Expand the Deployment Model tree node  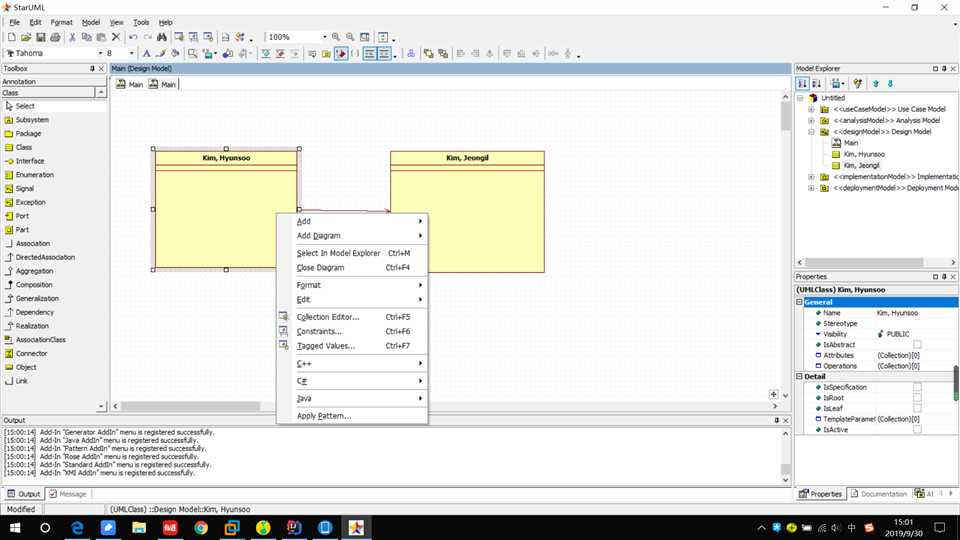[811, 188]
